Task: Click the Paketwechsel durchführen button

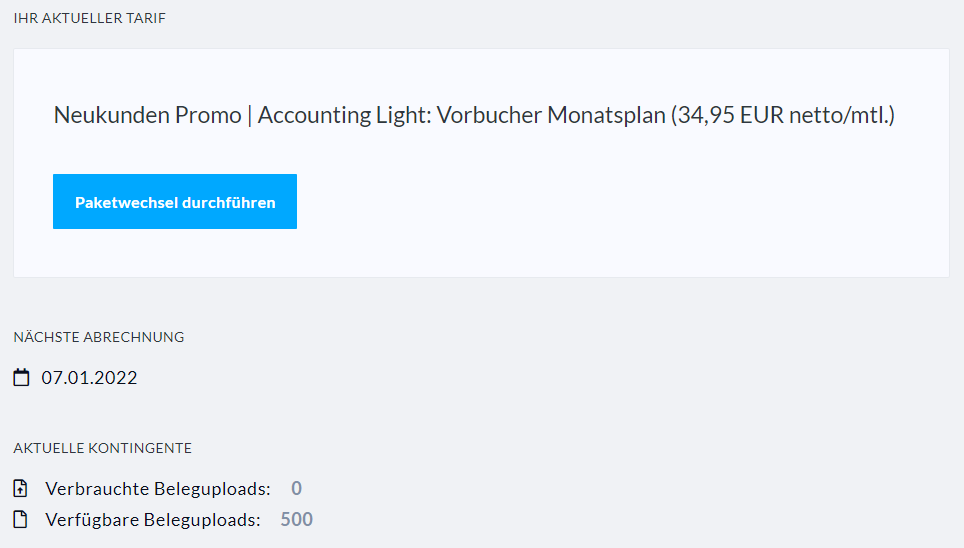Action: tap(175, 202)
